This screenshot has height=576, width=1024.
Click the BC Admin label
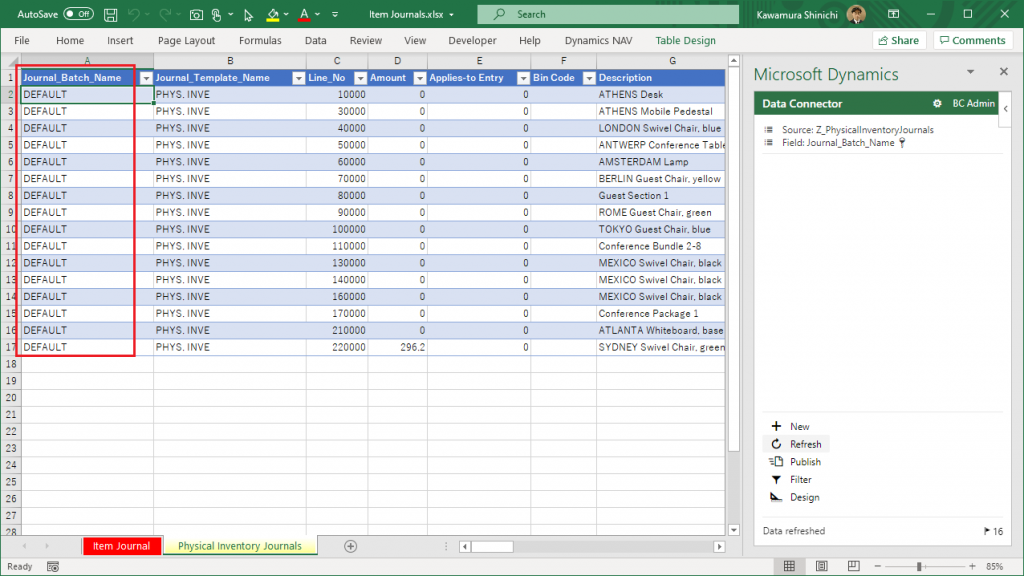(x=973, y=103)
